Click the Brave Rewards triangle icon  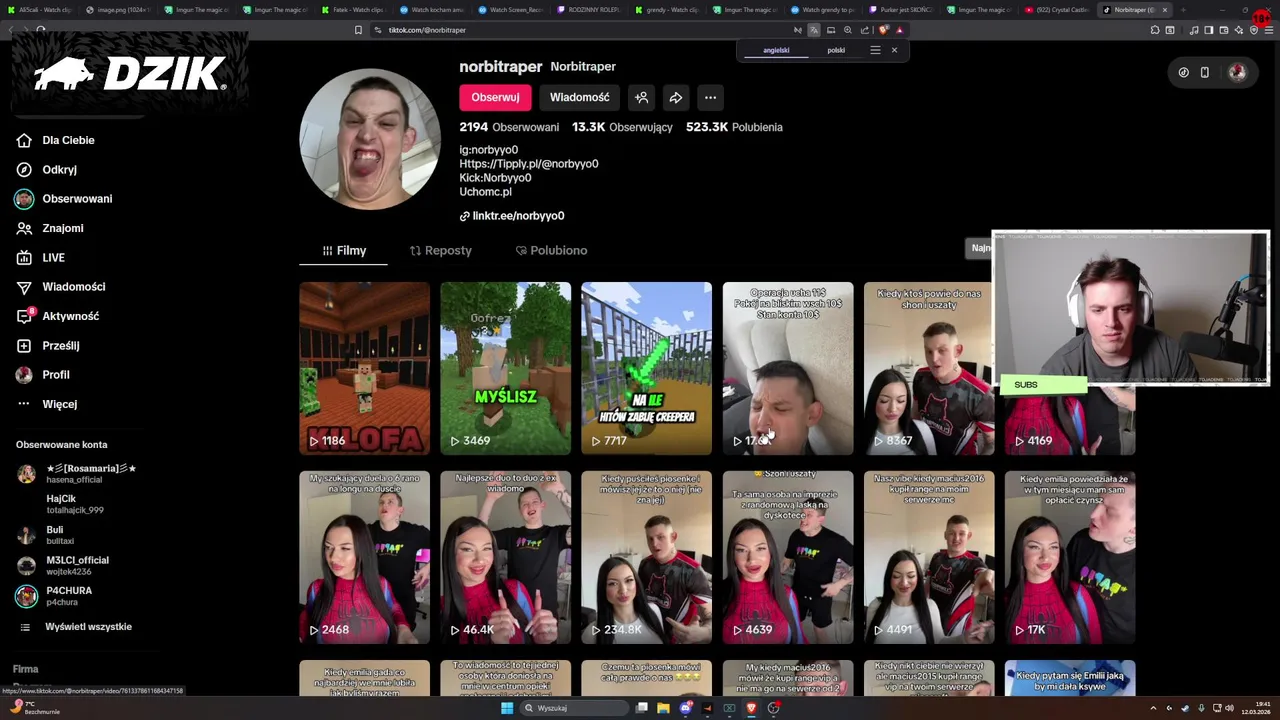pos(899,30)
